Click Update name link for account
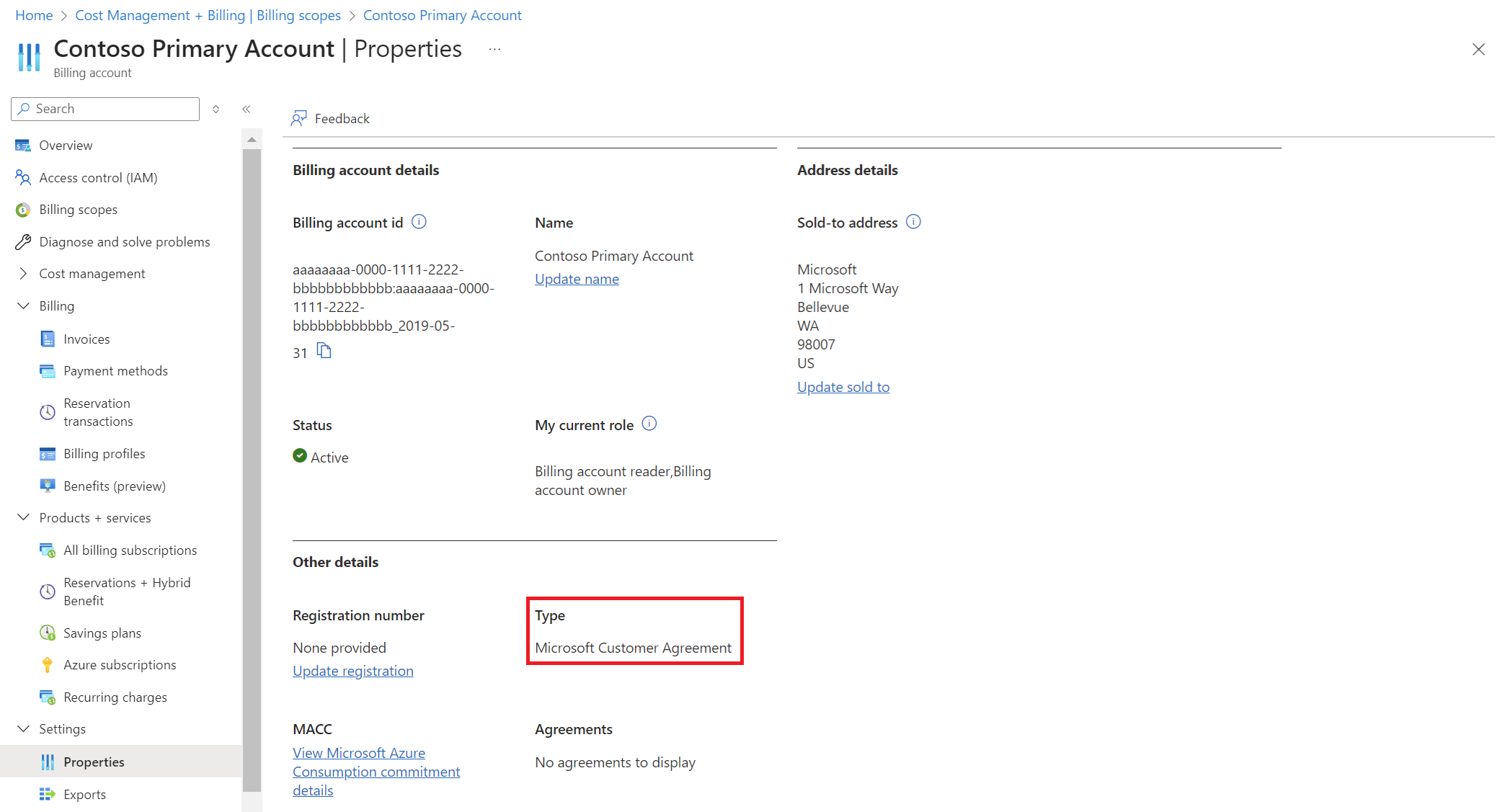 click(577, 278)
